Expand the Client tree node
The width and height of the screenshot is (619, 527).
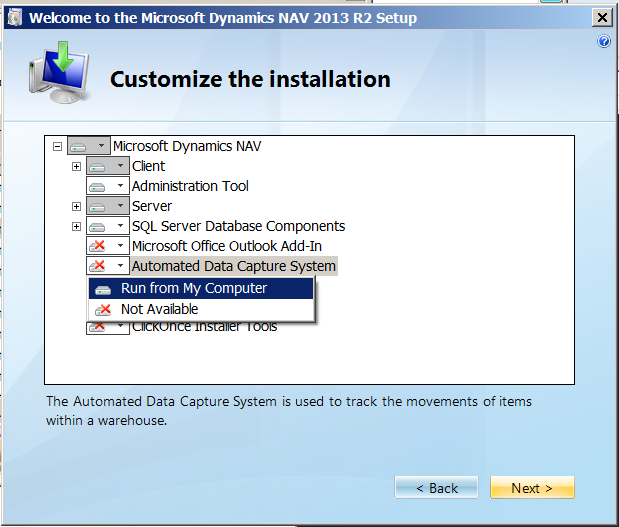[x=76, y=167]
